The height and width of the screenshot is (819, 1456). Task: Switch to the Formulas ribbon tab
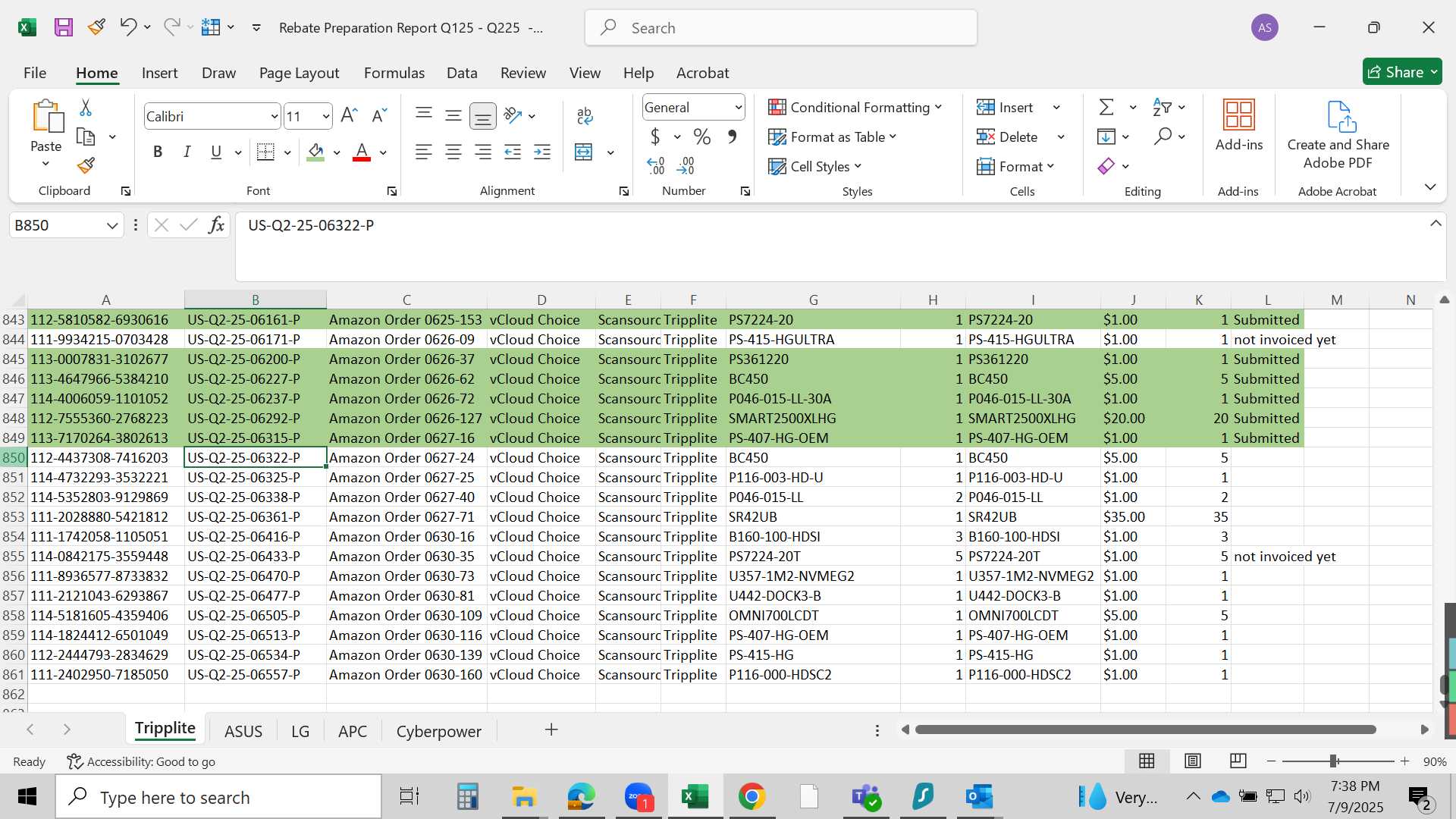tap(394, 73)
